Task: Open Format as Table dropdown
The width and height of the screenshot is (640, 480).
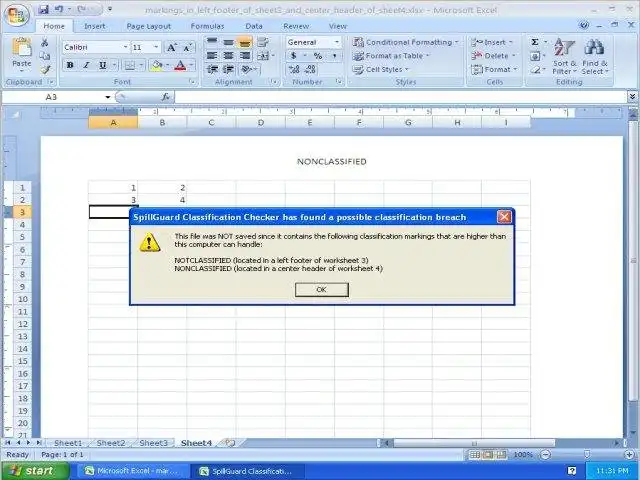Action: [x=391, y=56]
